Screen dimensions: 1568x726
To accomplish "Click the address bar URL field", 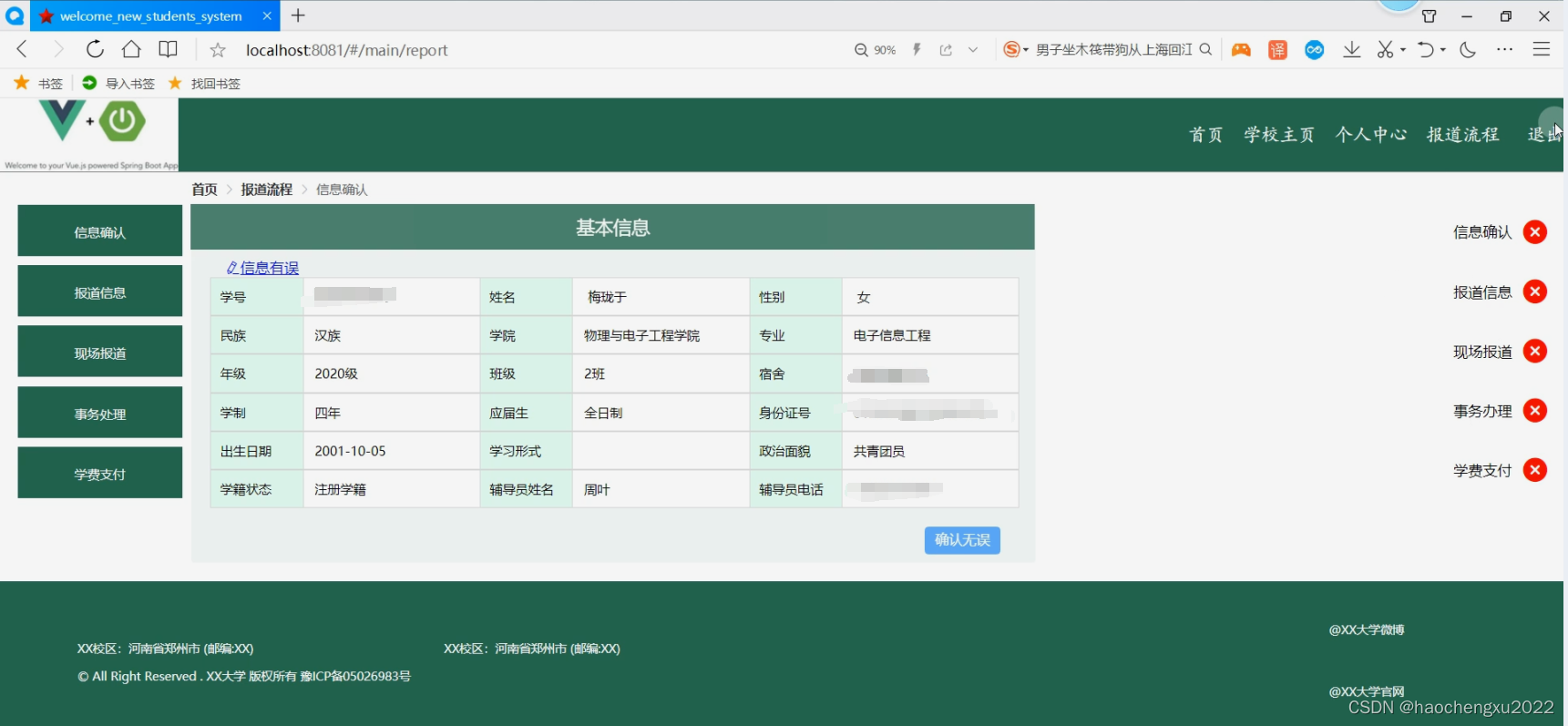I will [x=346, y=50].
